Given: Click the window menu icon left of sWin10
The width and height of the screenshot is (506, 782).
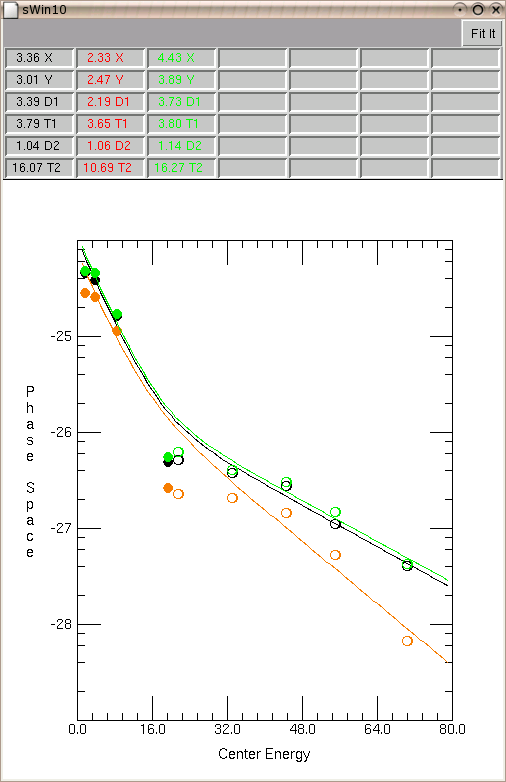Looking at the screenshot, I should [10, 10].
